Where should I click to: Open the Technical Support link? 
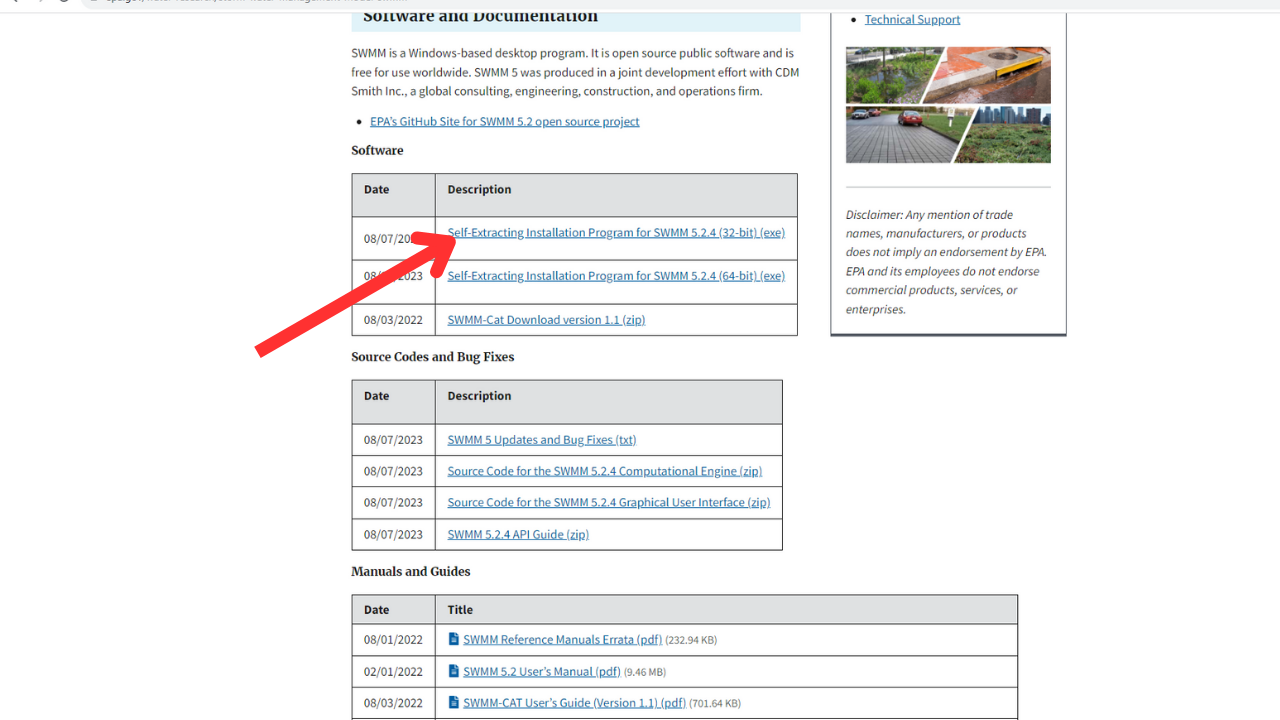tap(911, 19)
